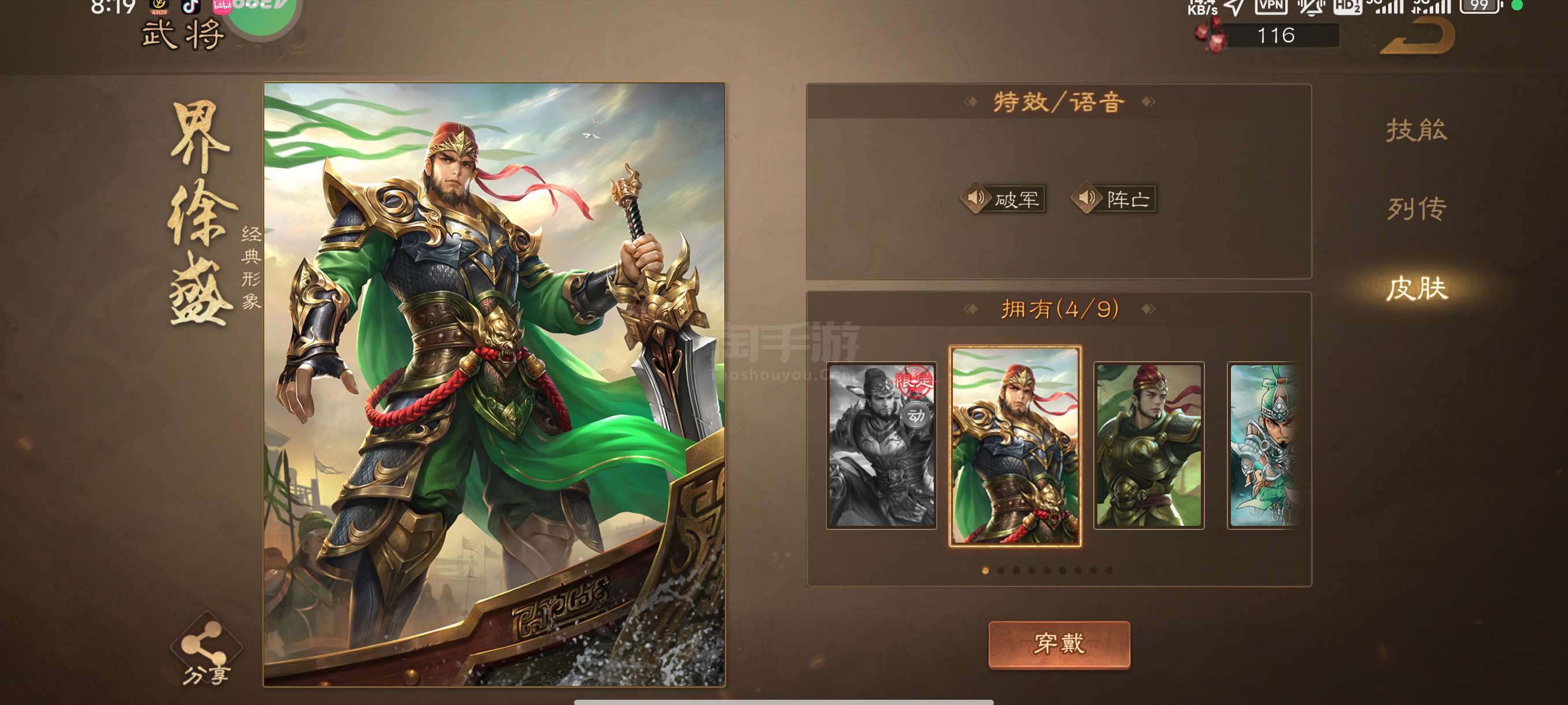Choose the third dark green skin thumbnail
The height and width of the screenshot is (705, 1568).
1149,446
